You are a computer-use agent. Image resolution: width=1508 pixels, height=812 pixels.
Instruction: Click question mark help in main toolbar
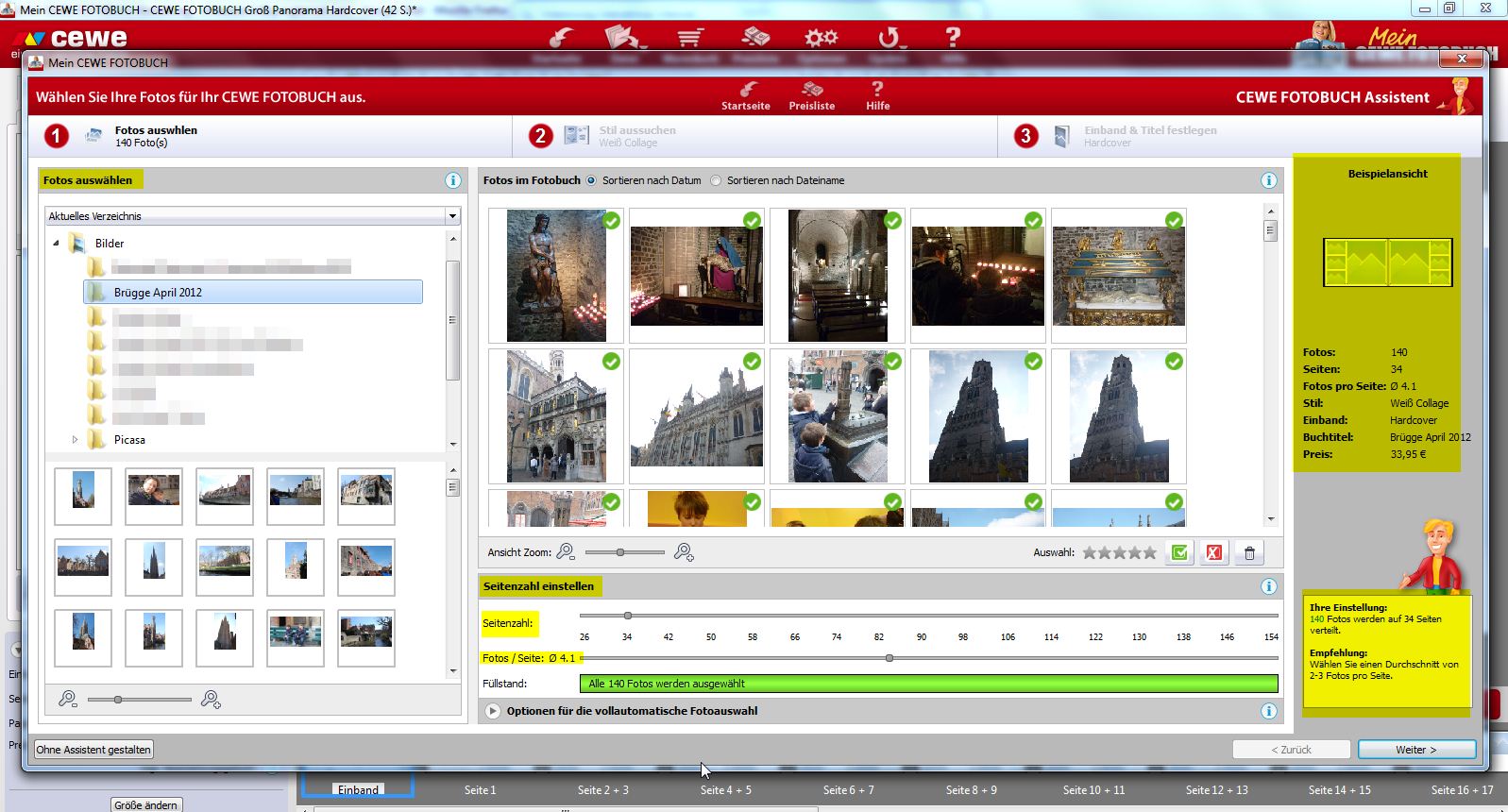click(953, 37)
